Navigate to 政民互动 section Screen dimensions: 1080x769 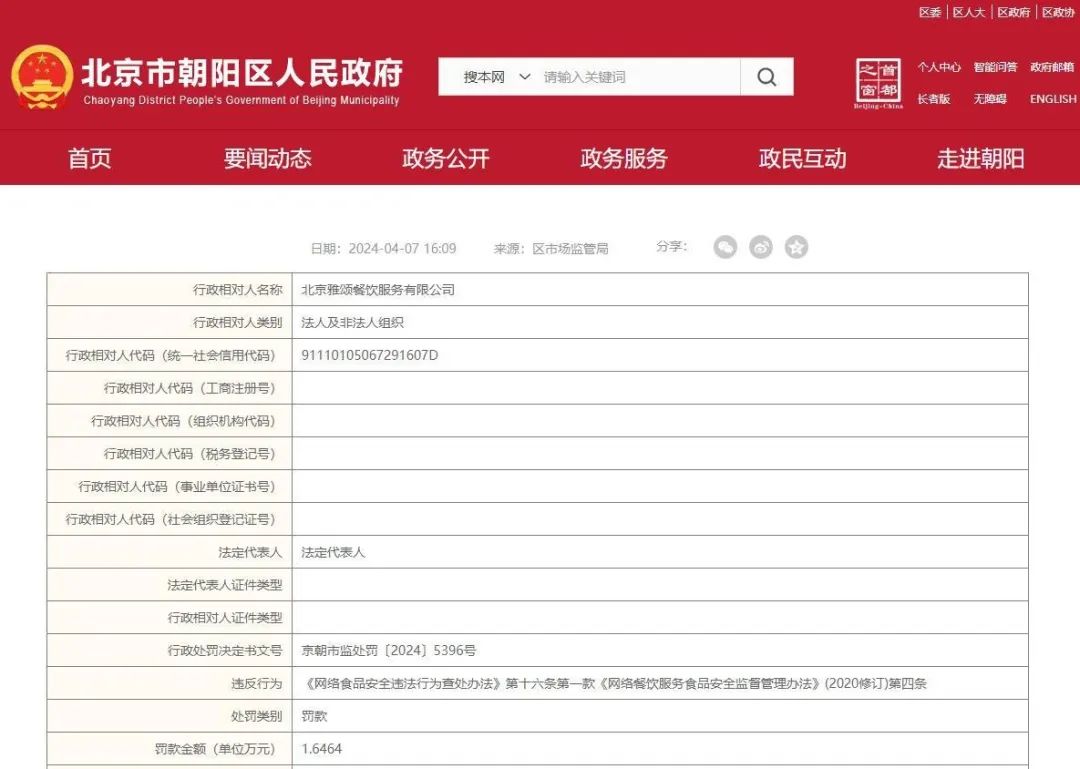(802, 158)
